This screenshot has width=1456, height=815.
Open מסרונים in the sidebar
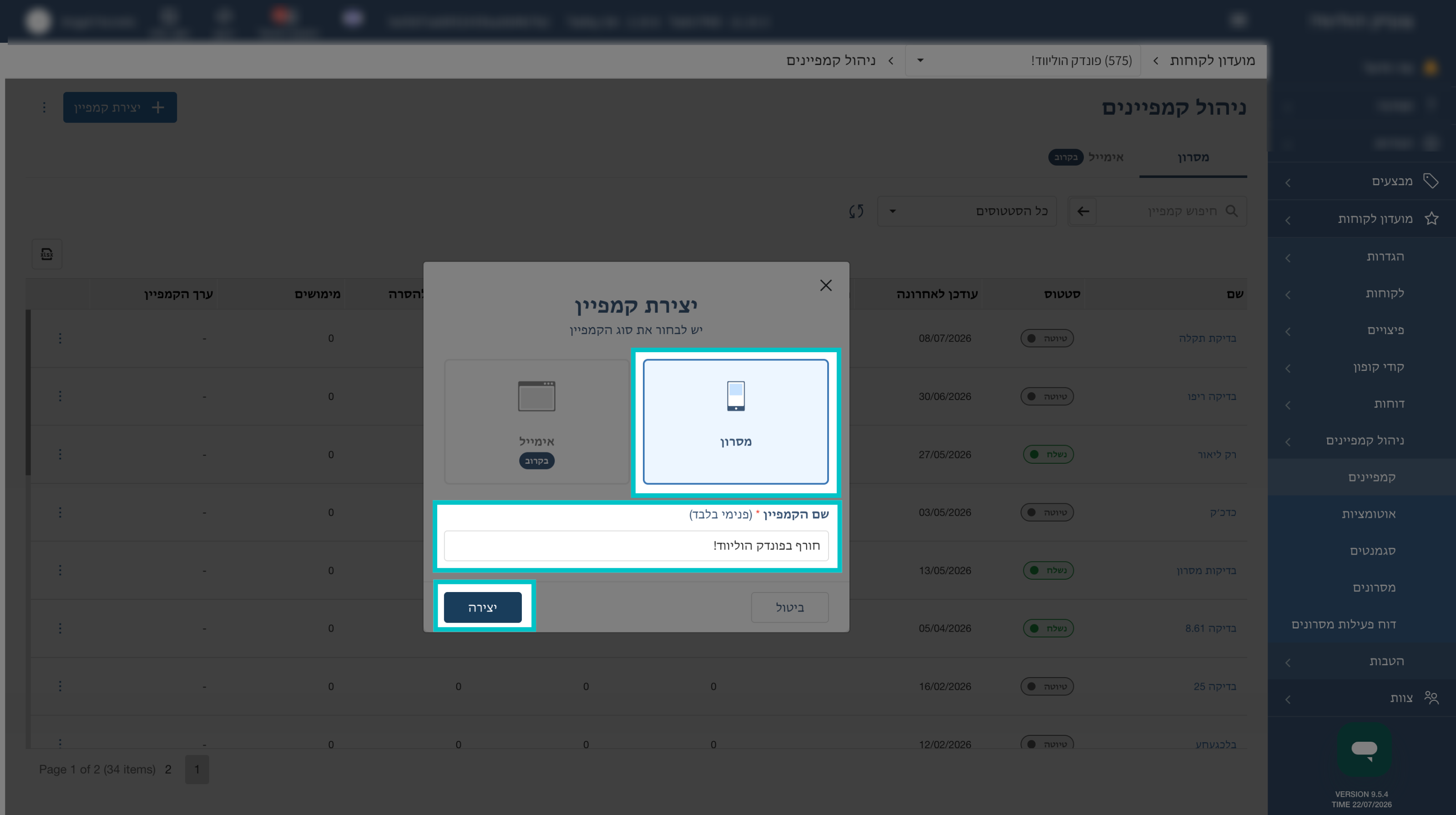(1362, 588)
